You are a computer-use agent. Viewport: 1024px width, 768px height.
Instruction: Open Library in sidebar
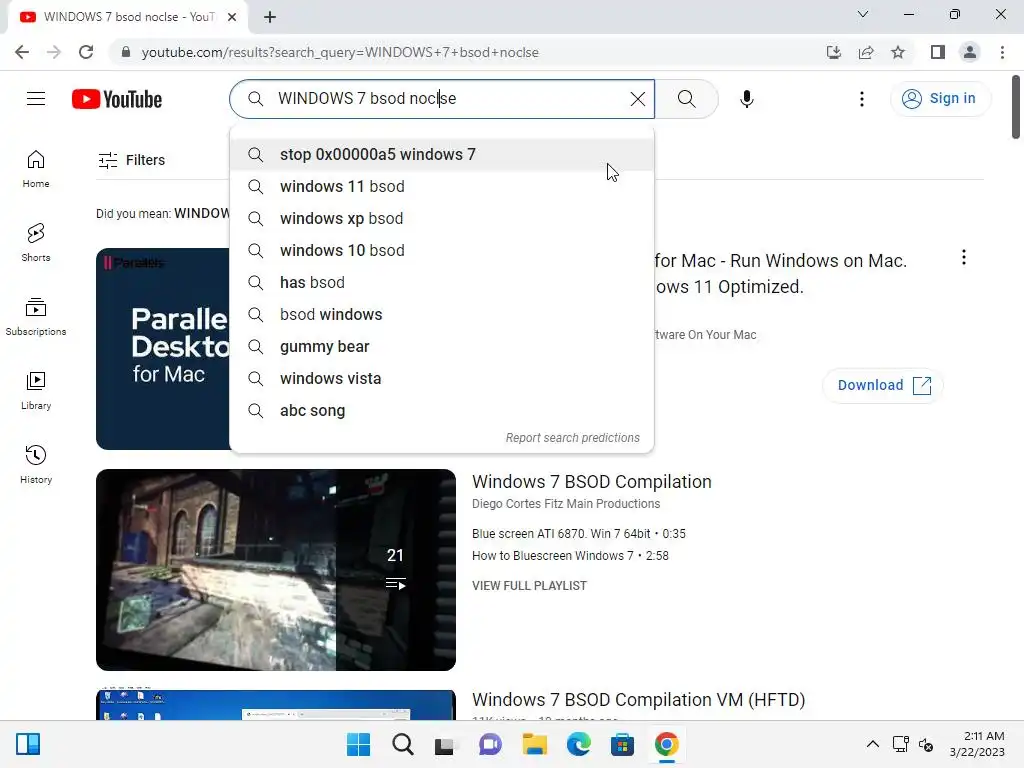click(36, 390)
